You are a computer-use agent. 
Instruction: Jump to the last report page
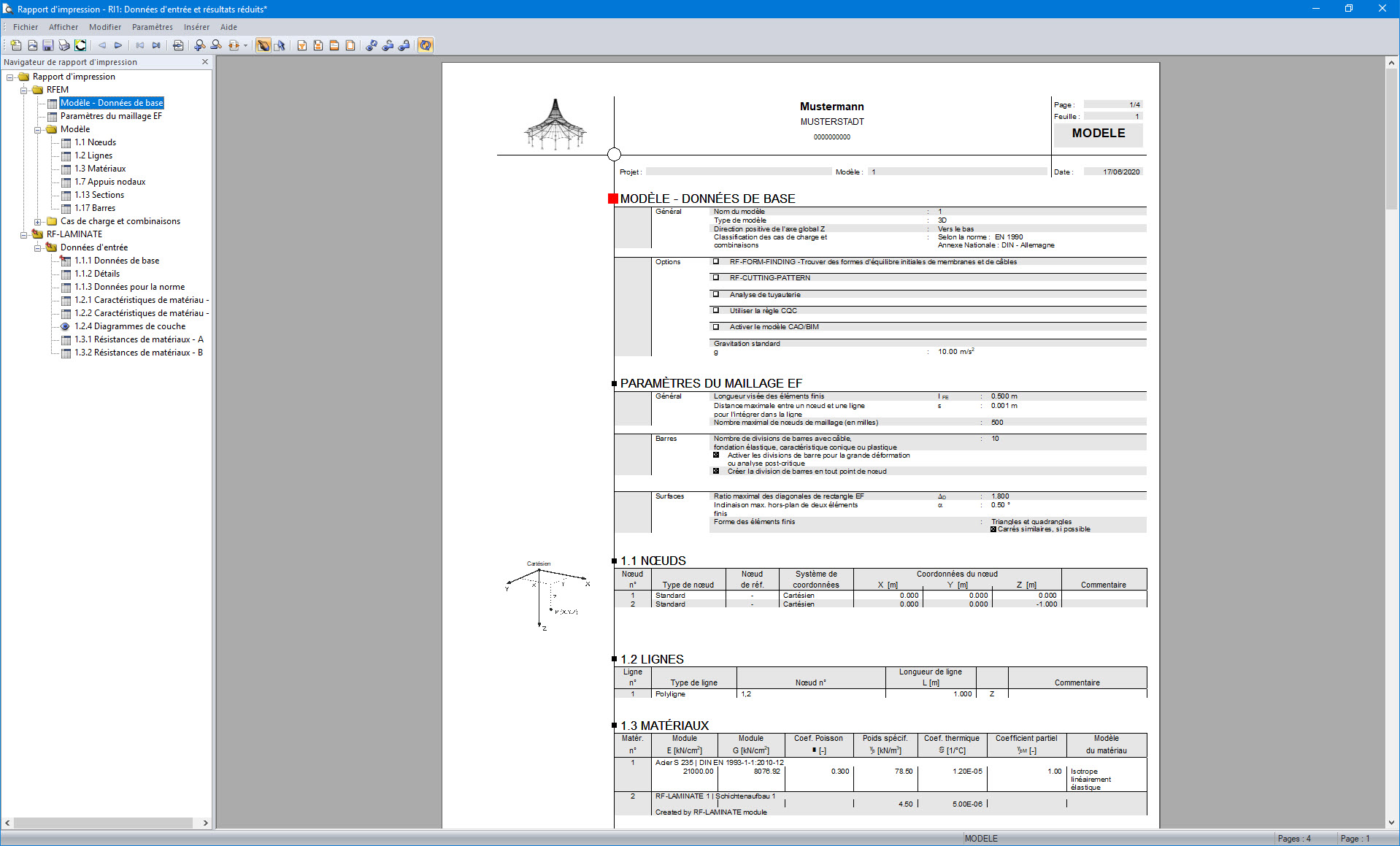click(x=156, y=45)
